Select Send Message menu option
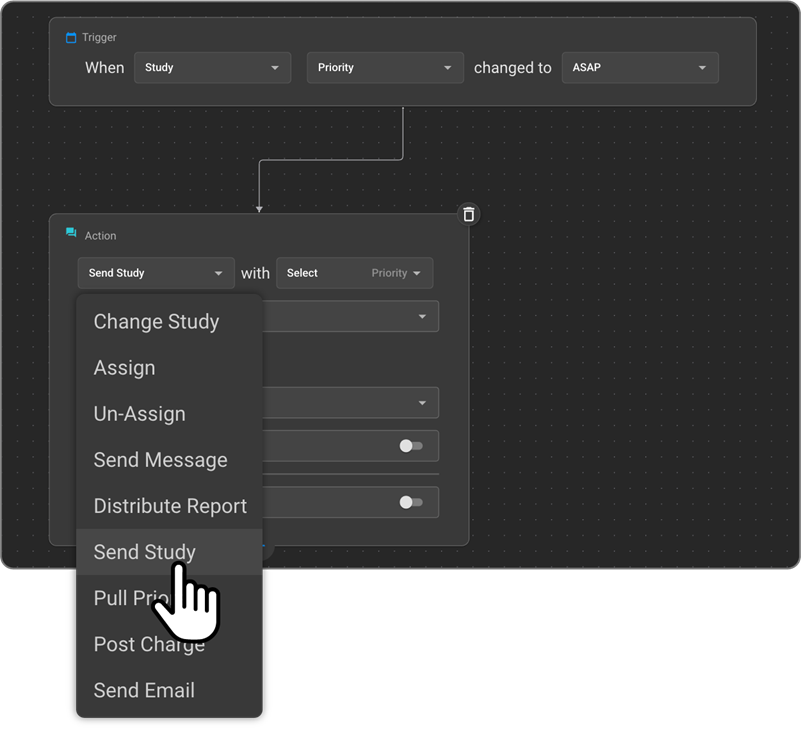This screenshot has width=801, height=730. click(160, 460)
